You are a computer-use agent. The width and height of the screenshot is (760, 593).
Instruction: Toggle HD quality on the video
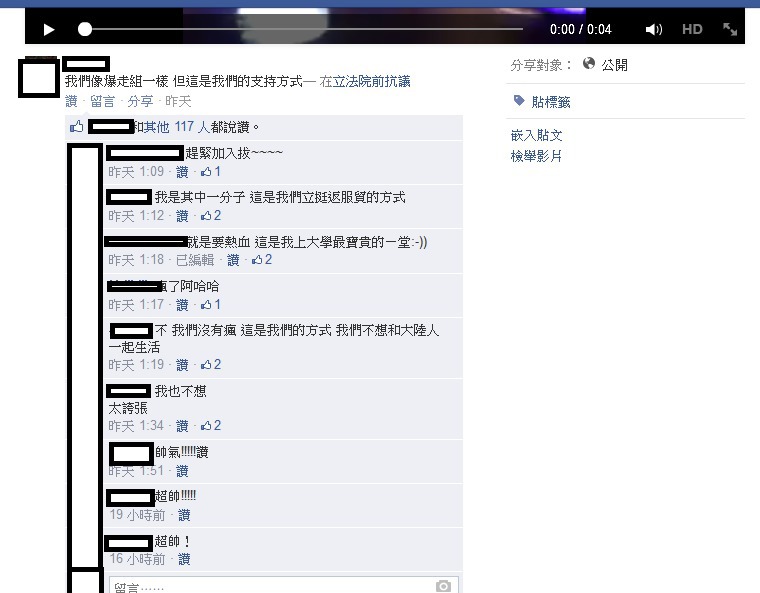pos(692,30)
